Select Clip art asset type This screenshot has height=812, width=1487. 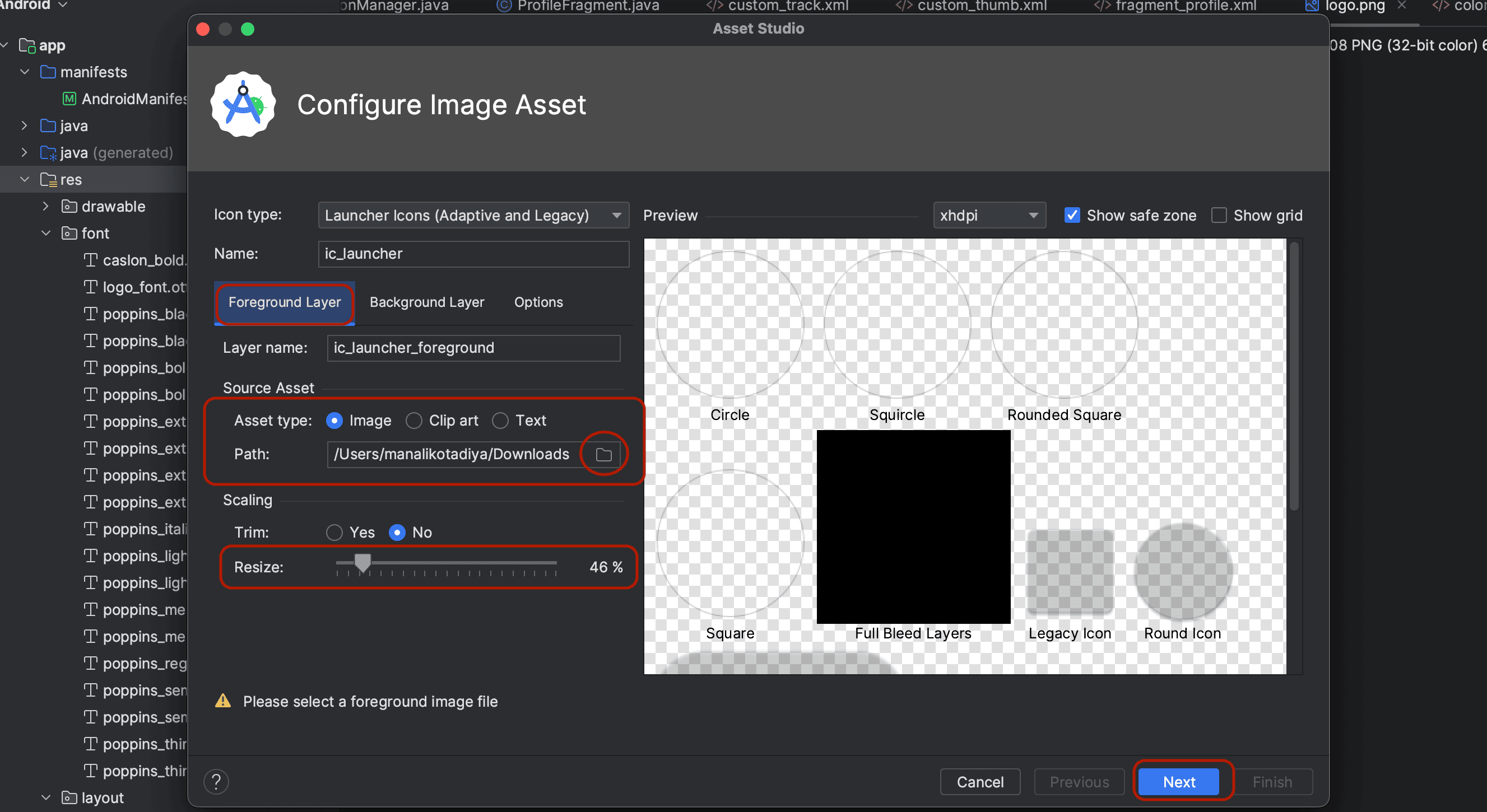413,421
